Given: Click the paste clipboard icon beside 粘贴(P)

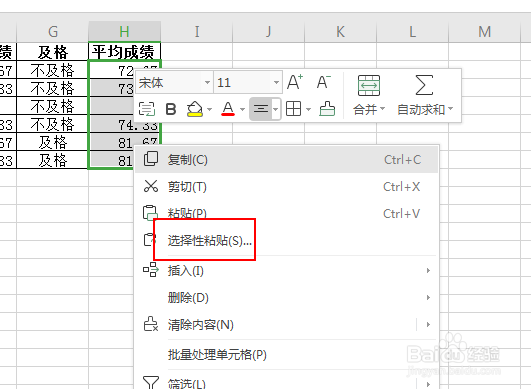Looking at the screenshot, I should pyautogui.click(x=150, y=213).
